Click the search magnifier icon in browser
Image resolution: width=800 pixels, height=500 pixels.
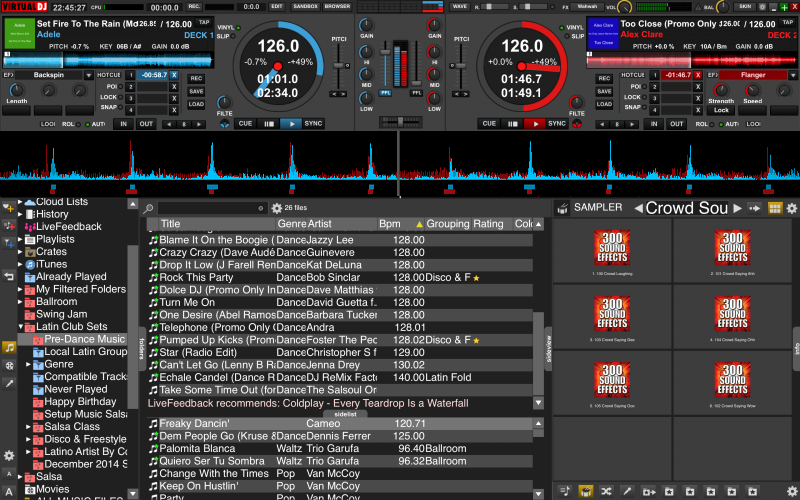pyautogui.click(x=148, y=208)
